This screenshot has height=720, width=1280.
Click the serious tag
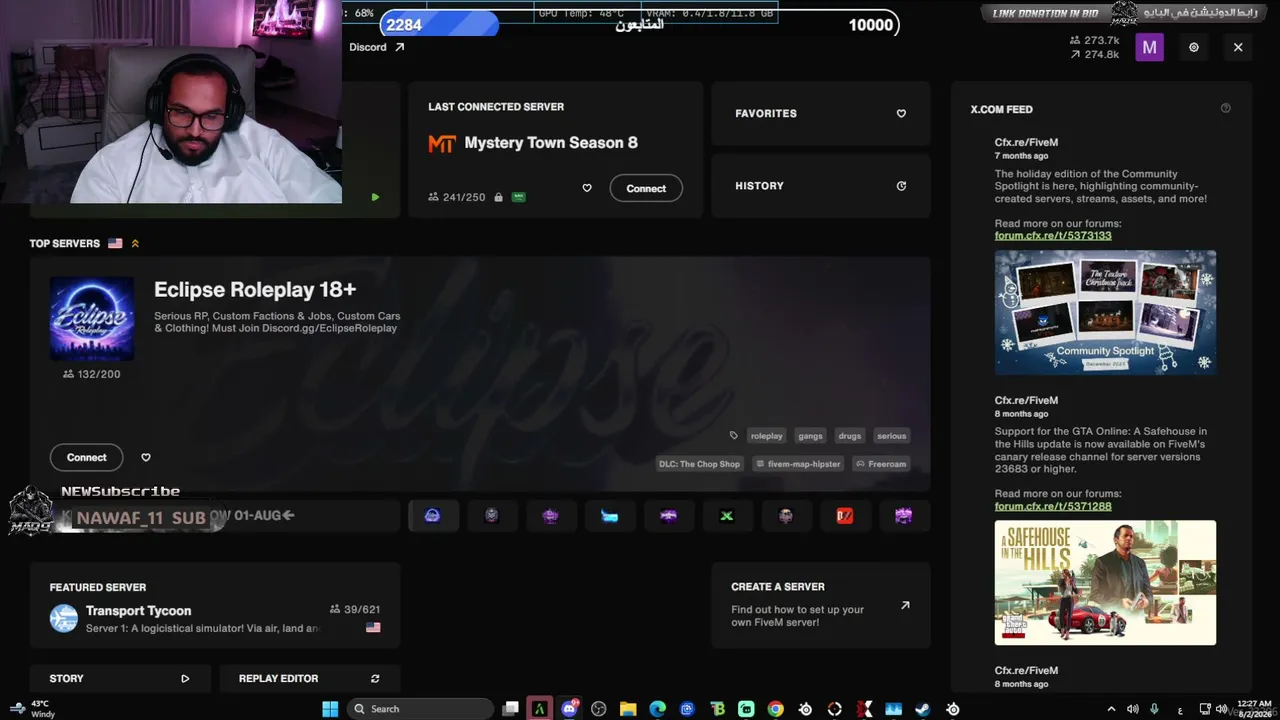click(x=891, y=436)
